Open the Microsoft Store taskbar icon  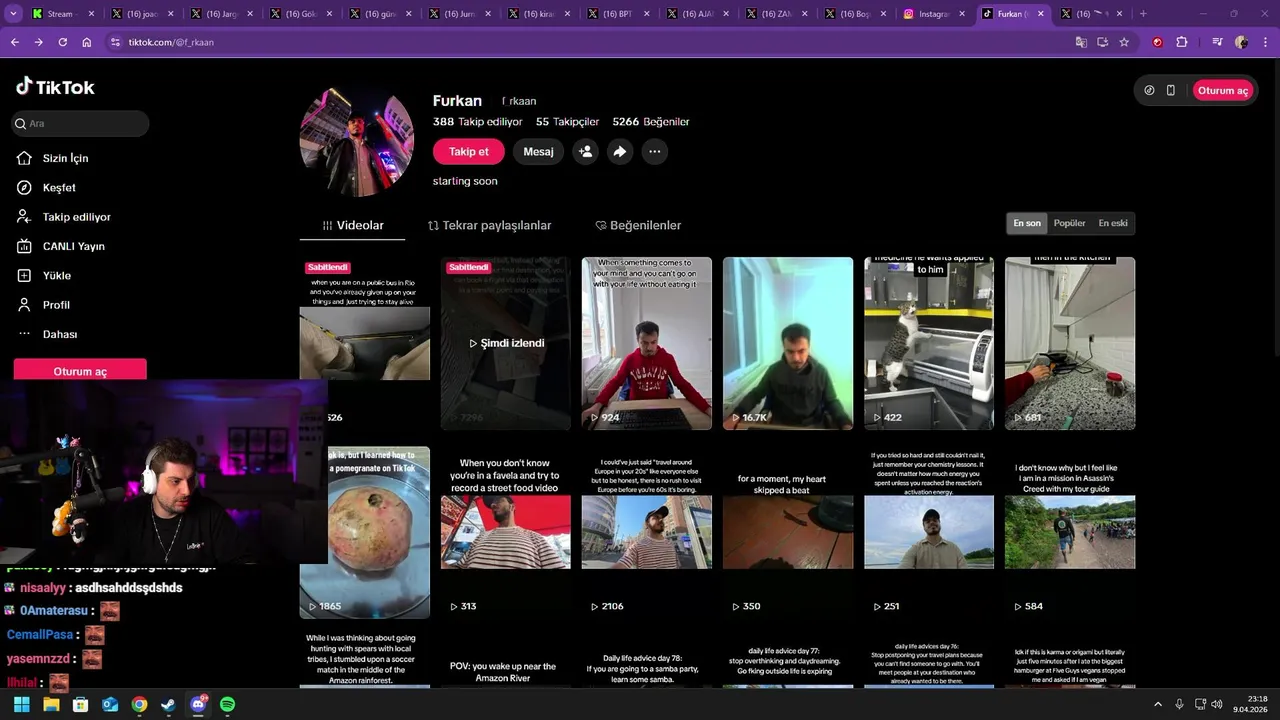(80, 704)
